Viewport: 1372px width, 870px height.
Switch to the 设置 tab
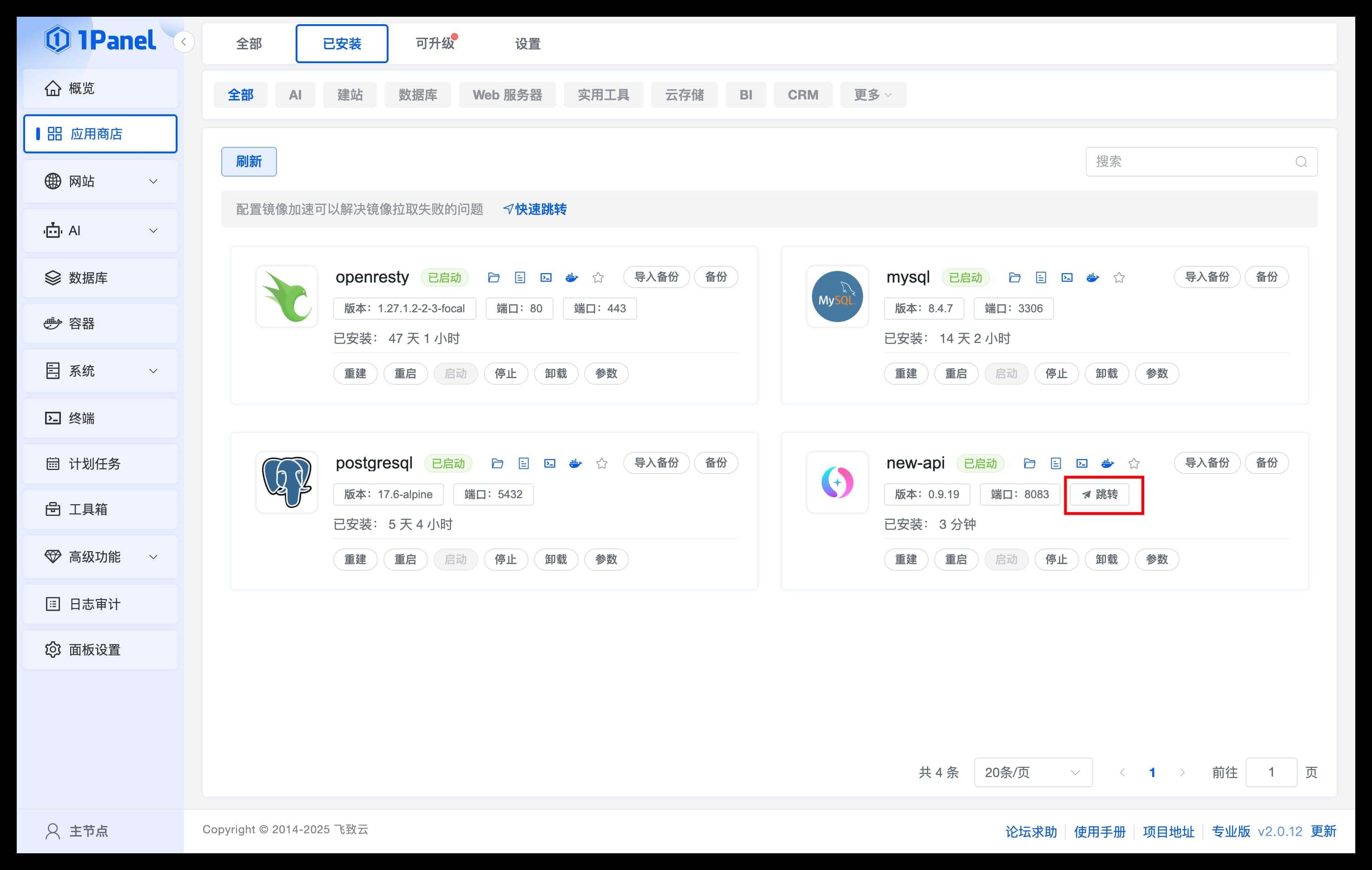[527, 43]
